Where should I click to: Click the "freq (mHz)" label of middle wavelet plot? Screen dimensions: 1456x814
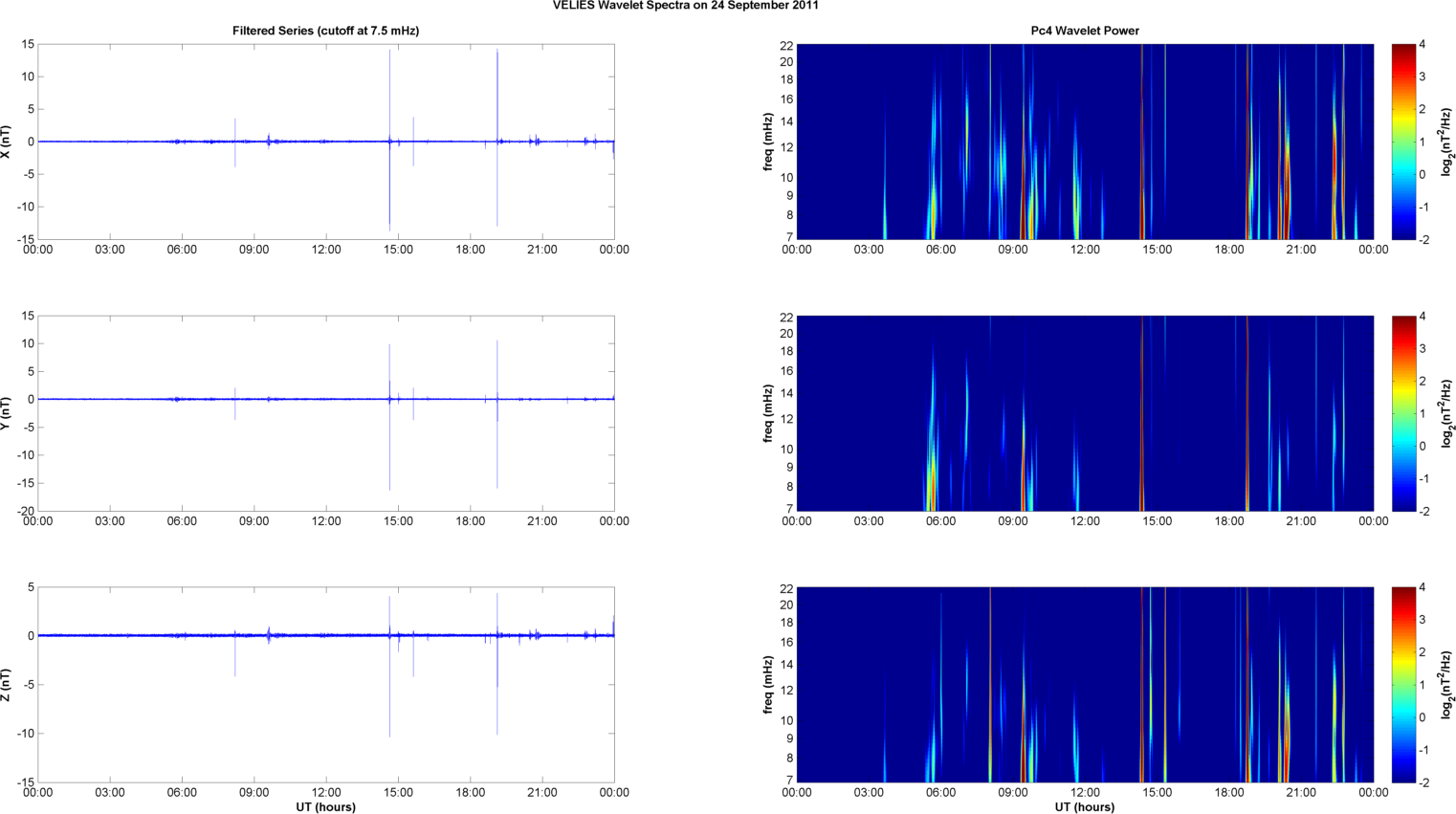point(767,413)
